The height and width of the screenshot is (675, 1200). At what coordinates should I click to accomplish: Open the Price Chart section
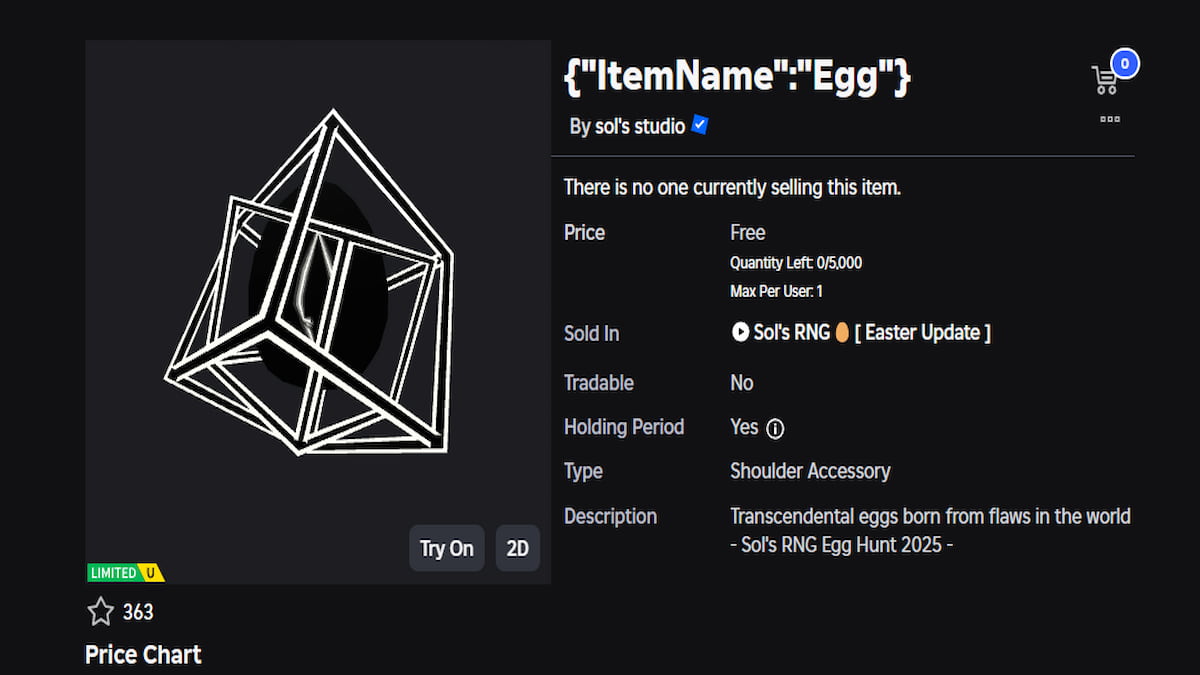click(x=143, y=655)
